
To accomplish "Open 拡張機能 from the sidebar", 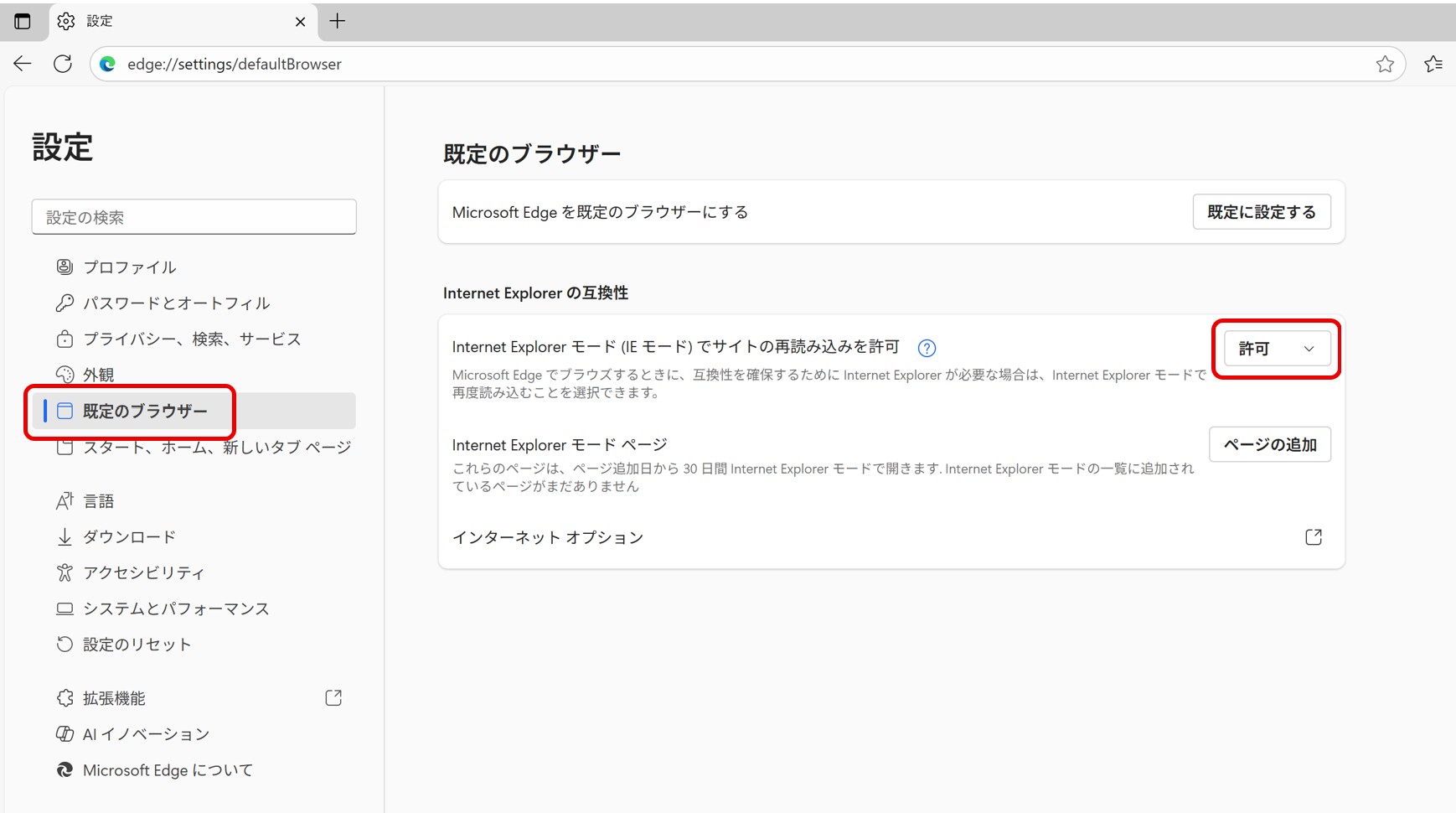I will click(x=114, y=698).
